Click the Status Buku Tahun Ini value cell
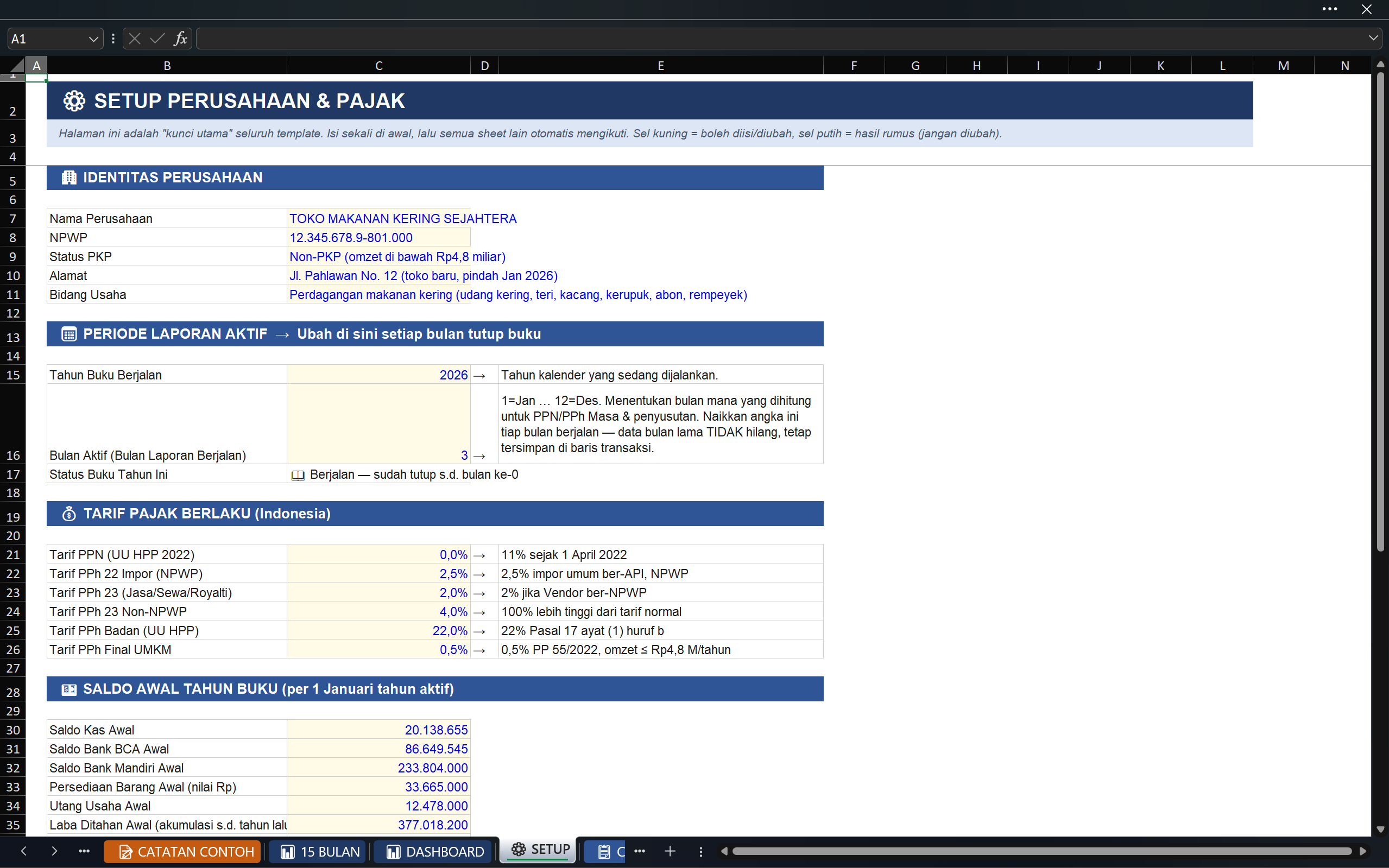 (378, 473)
